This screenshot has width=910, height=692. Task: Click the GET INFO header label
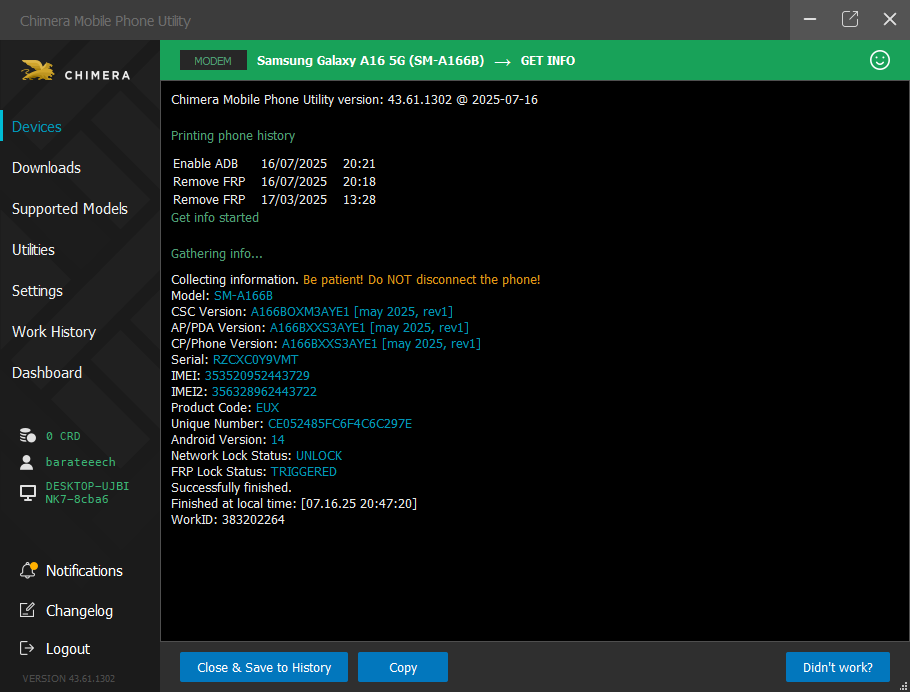[x=547, y=60]
